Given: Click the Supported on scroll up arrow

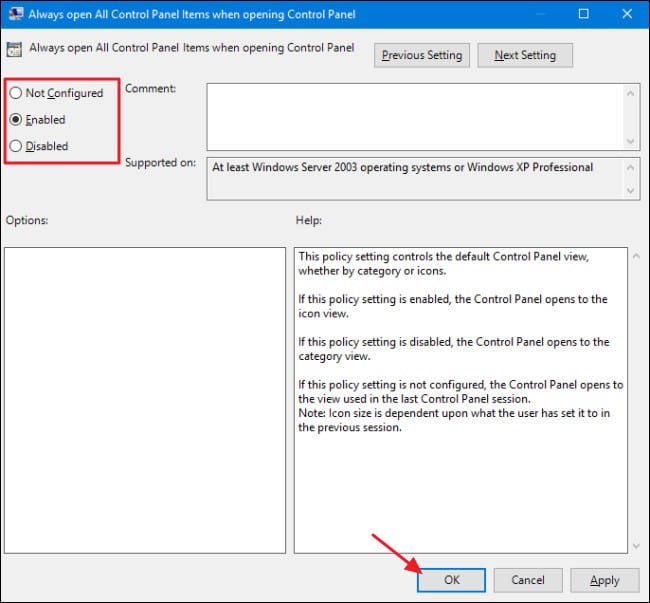Looking at the screenshot, I should point(631,167).
